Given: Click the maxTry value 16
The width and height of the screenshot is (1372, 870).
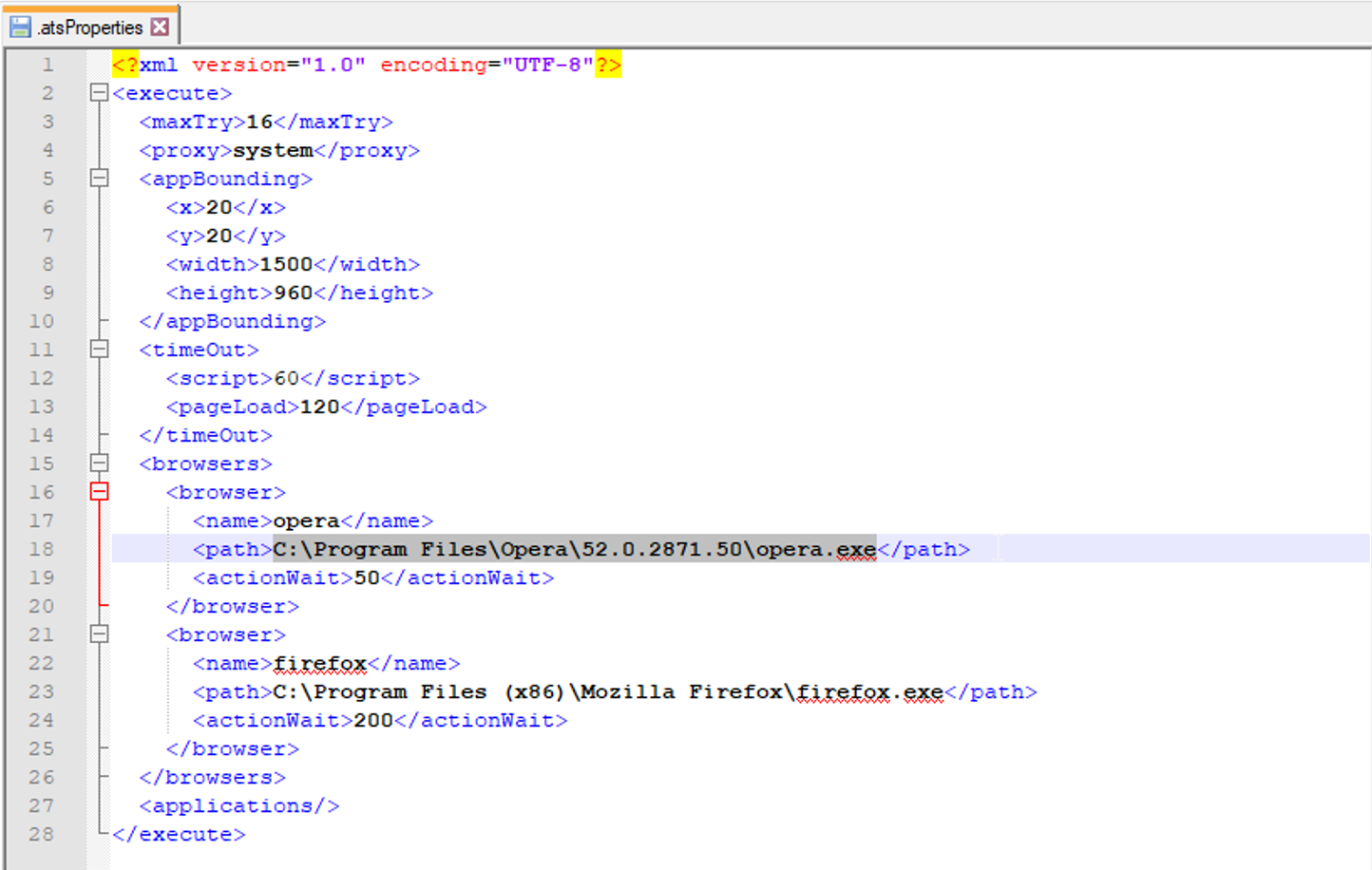Looking at the screenshot, I should point(259,122).
